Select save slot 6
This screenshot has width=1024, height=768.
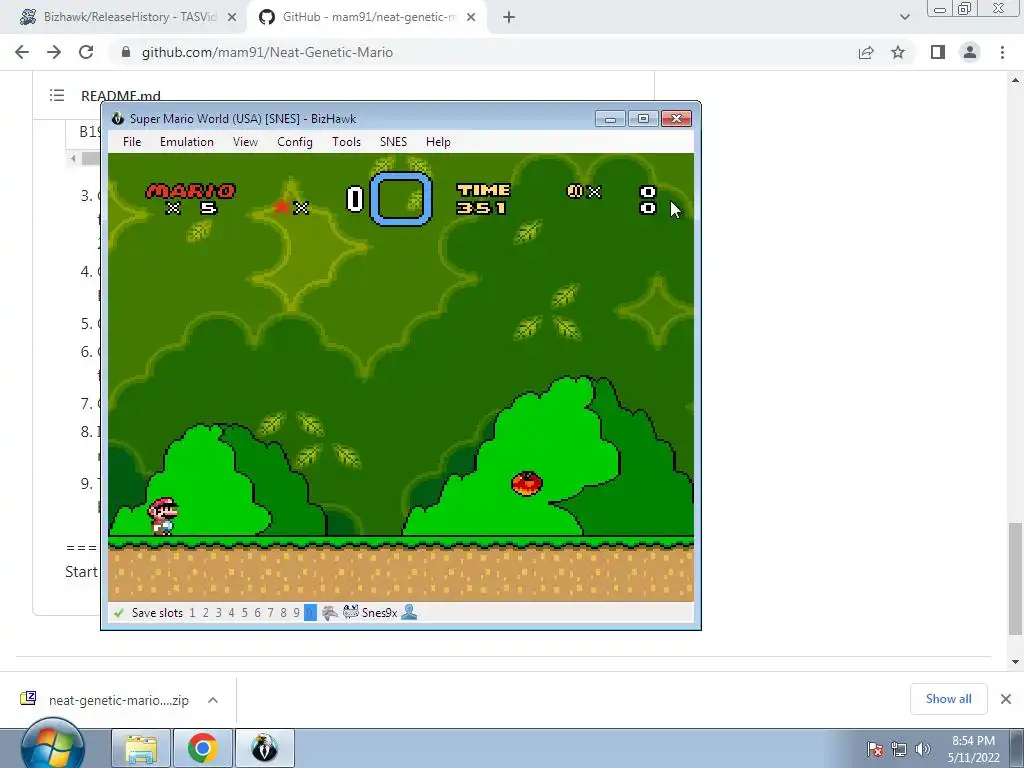click(x=257, y=613)
